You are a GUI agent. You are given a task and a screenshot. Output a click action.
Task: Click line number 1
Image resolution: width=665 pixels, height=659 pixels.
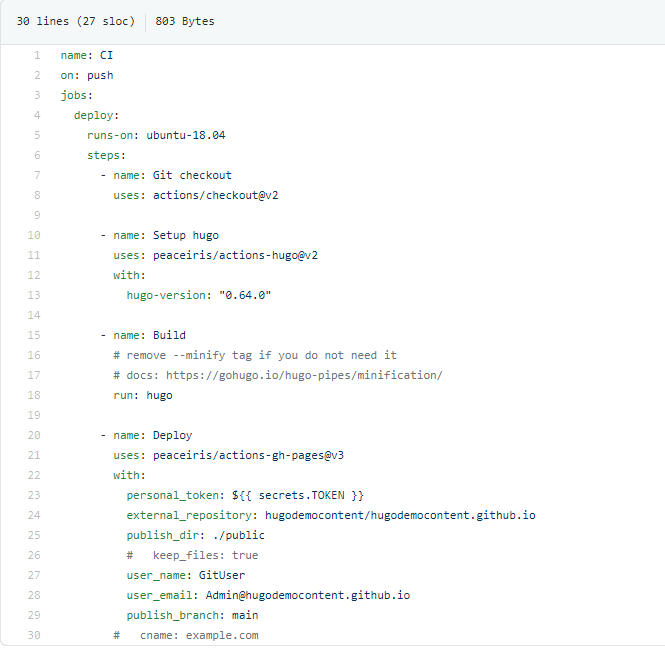tap(37, 55)
